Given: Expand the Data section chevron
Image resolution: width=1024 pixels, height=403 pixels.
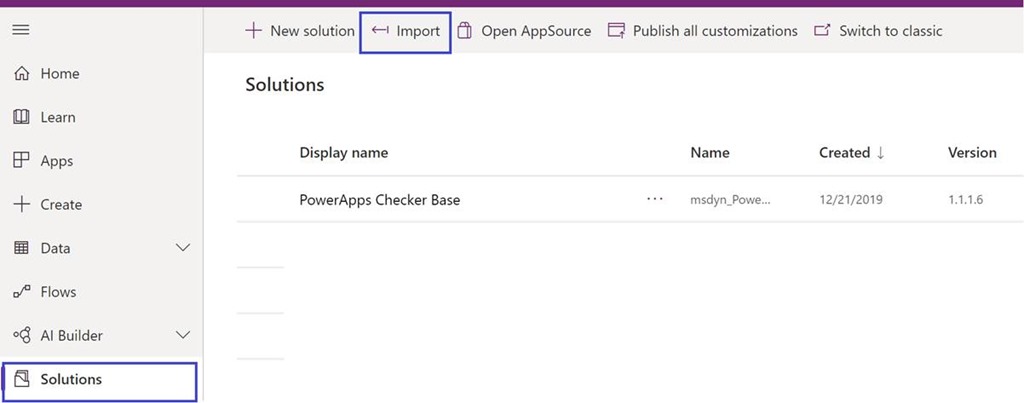Looking at the screenshot, I should tap(183, 248).
